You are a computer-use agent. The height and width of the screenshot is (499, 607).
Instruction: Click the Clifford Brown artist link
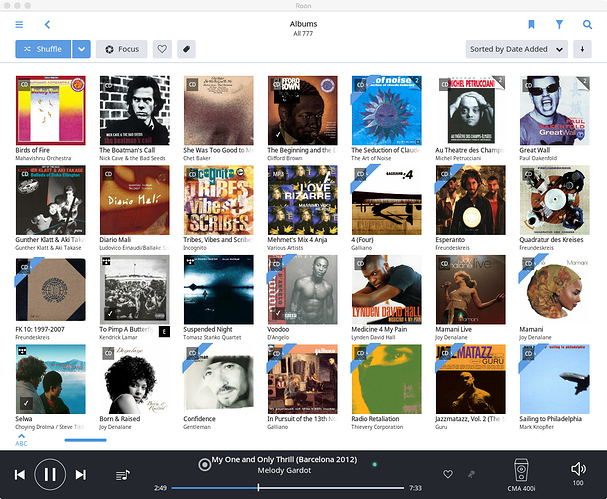click(x=285, y=158)
